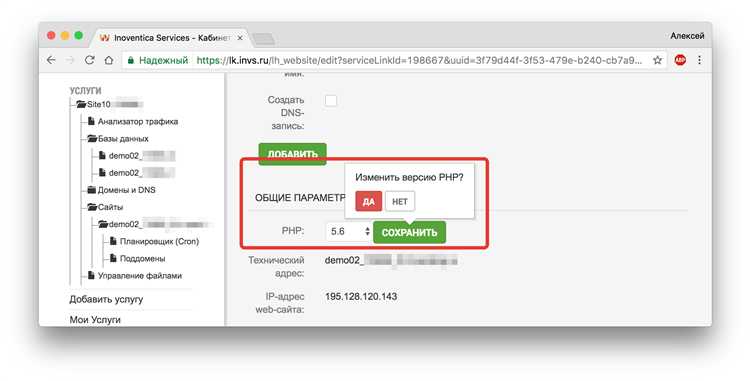
Task: Click the Управление файлами file icon
Action: 91,276
